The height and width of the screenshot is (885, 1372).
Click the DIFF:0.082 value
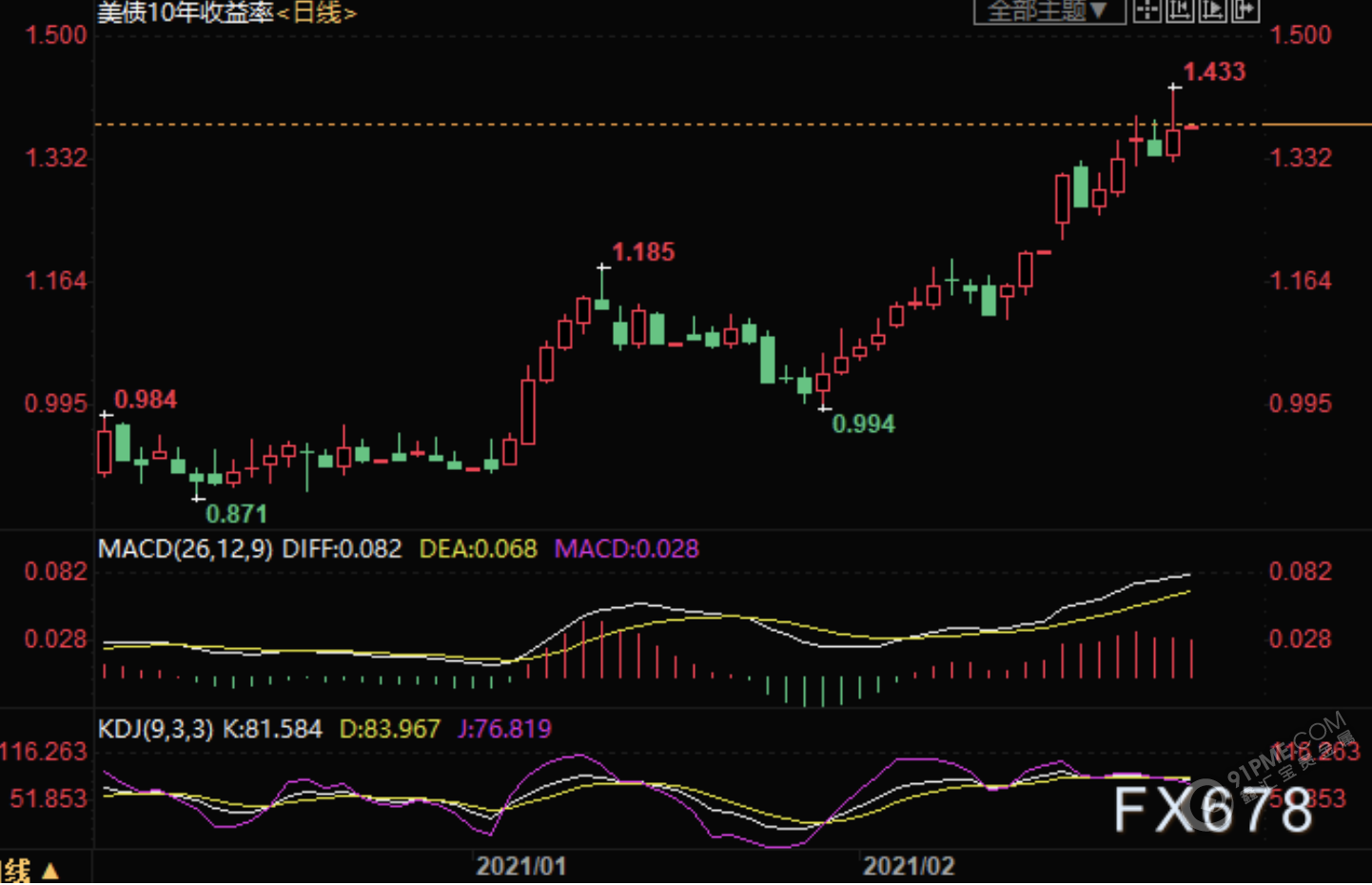coord(343,549)
